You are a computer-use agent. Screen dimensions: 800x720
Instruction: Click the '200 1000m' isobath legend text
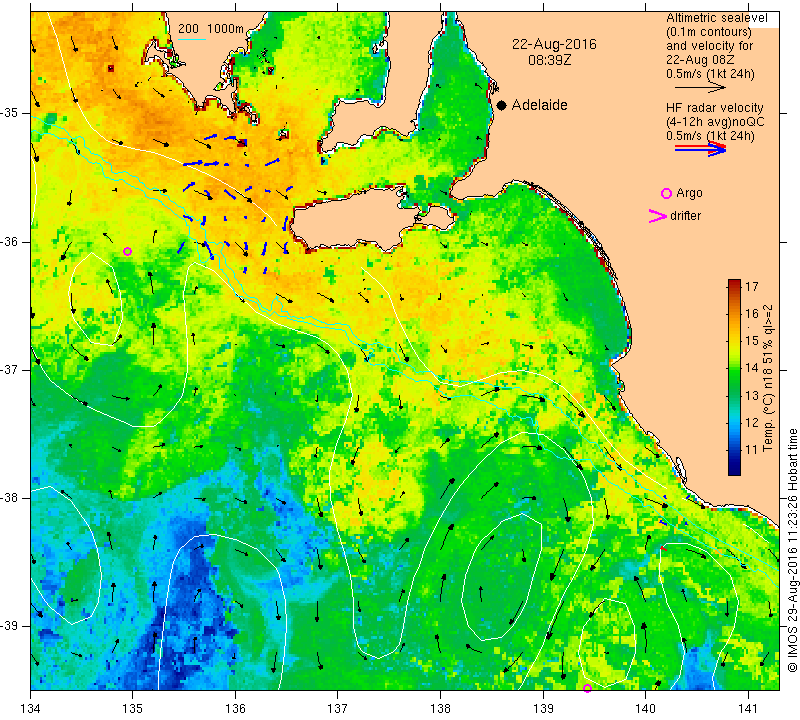point(211,29)
